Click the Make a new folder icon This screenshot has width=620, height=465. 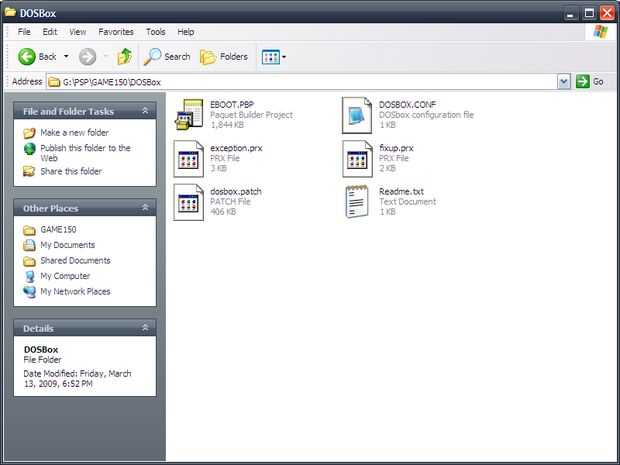tap(29, 133)
